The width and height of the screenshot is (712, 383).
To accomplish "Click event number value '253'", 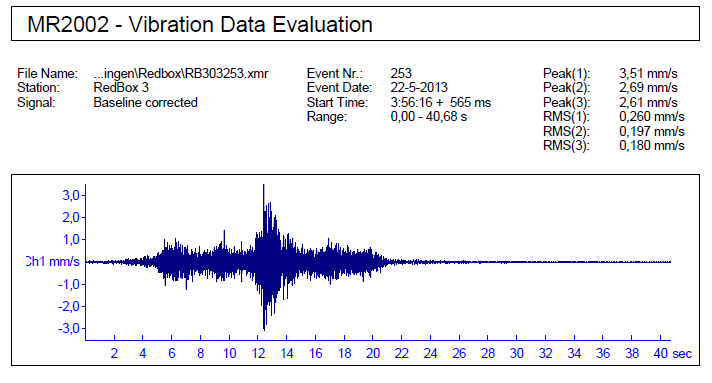I will 401,73.
